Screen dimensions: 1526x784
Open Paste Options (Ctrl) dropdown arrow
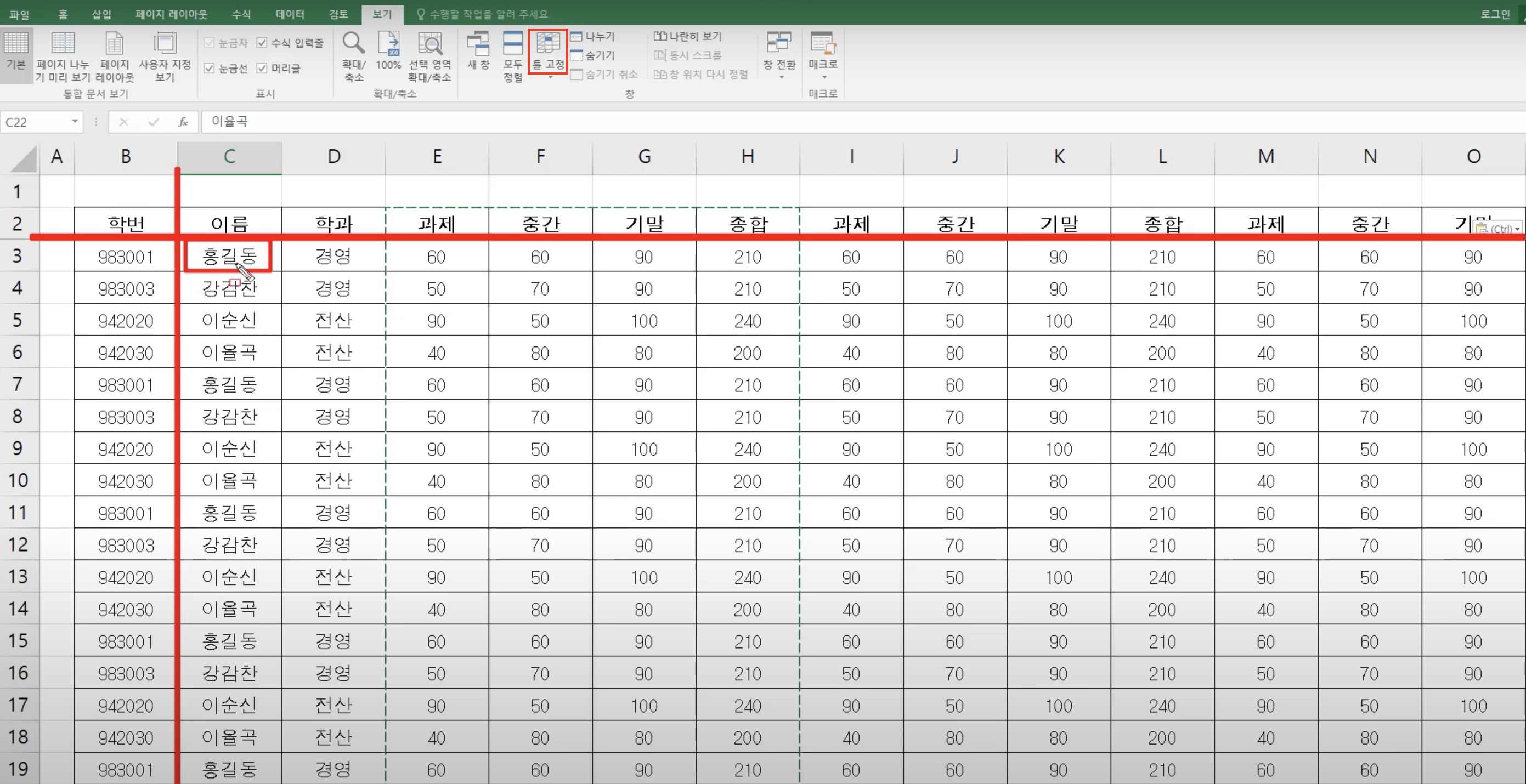point(1518,229)
